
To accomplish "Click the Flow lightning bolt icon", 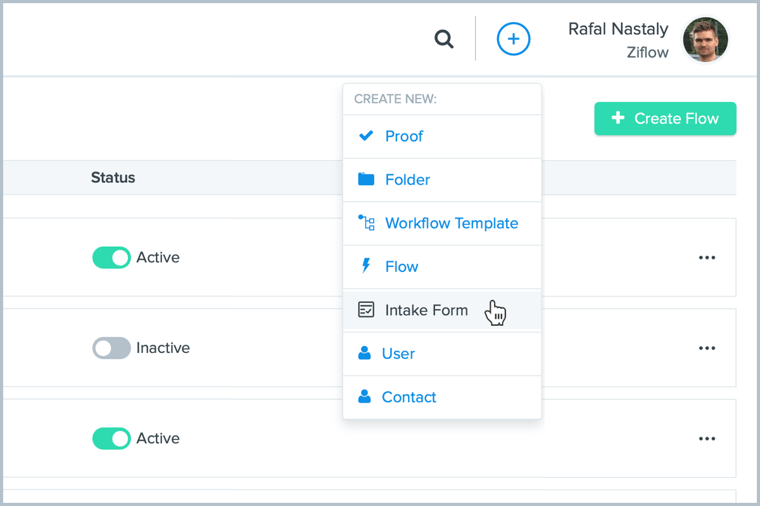I will (x=366, y=267).
